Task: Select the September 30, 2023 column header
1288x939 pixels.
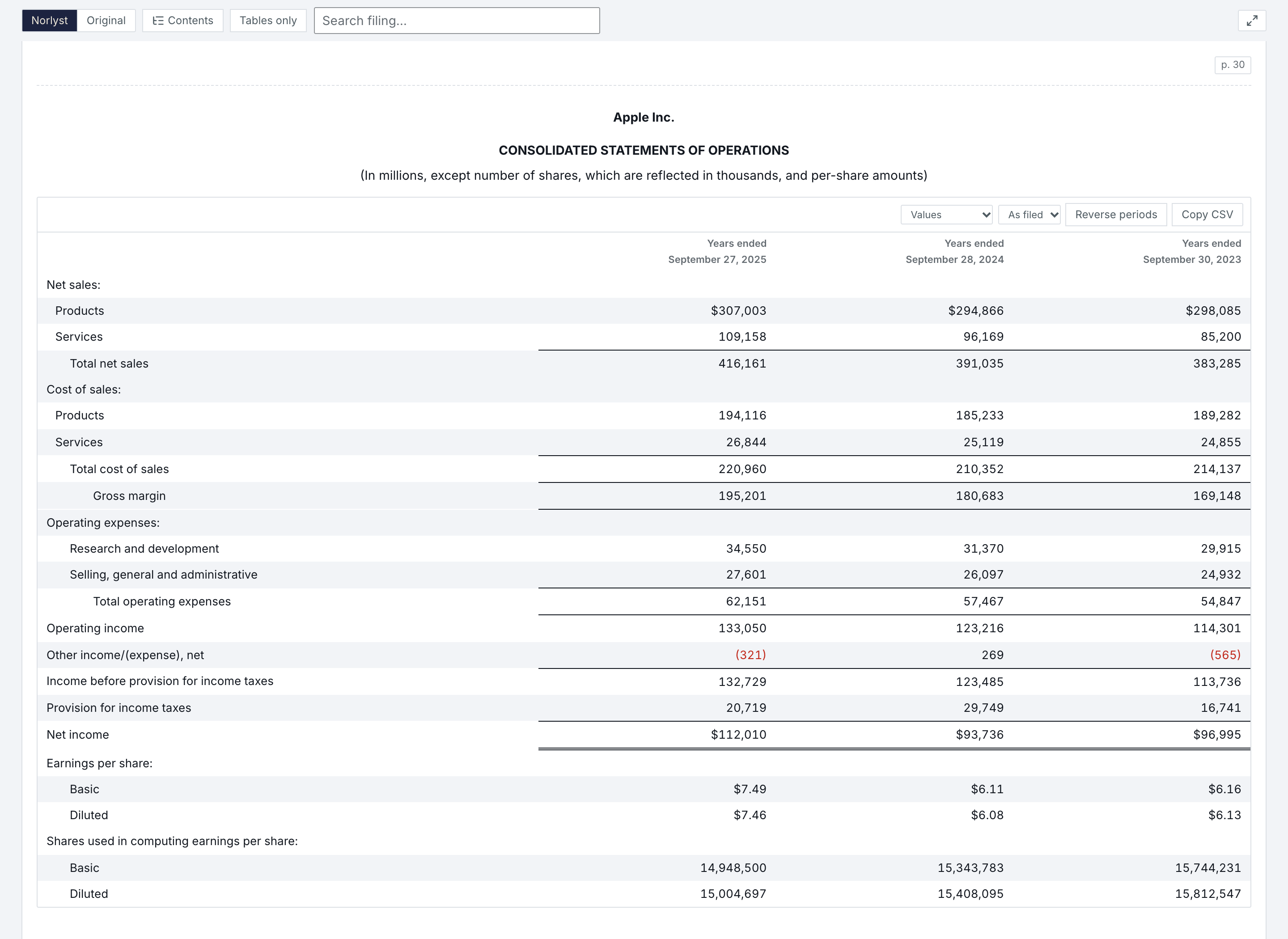Action: (1192, 251)
